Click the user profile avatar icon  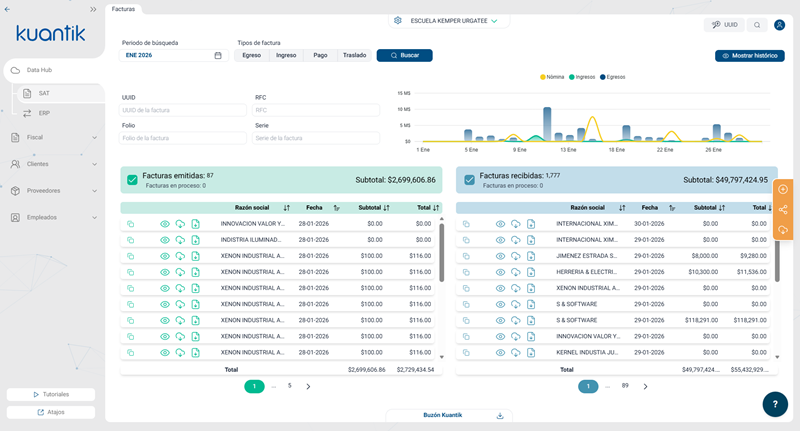tap(779, 24)
